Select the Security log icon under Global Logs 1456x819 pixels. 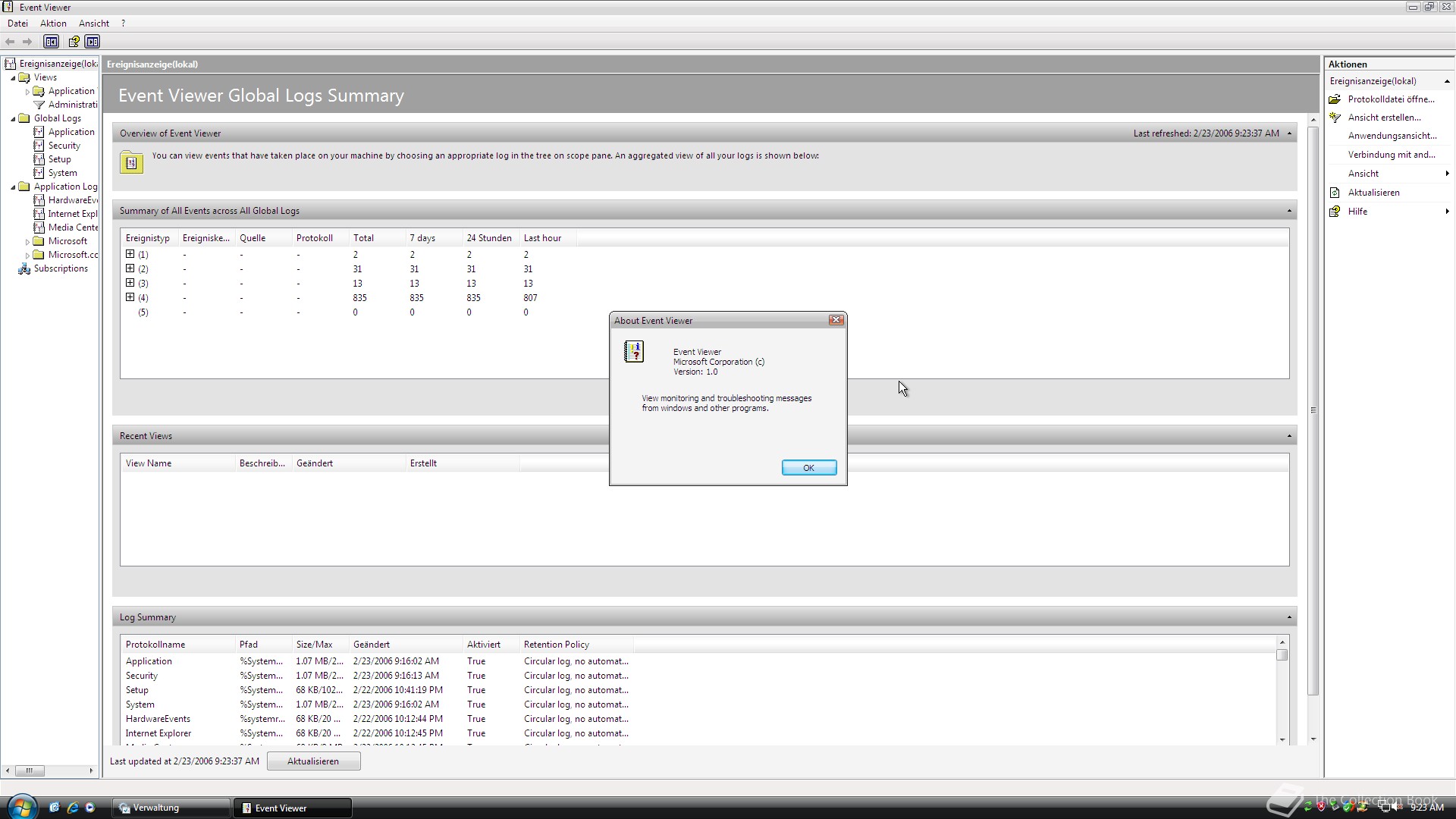pyautogui.click(x=39, y=146)
